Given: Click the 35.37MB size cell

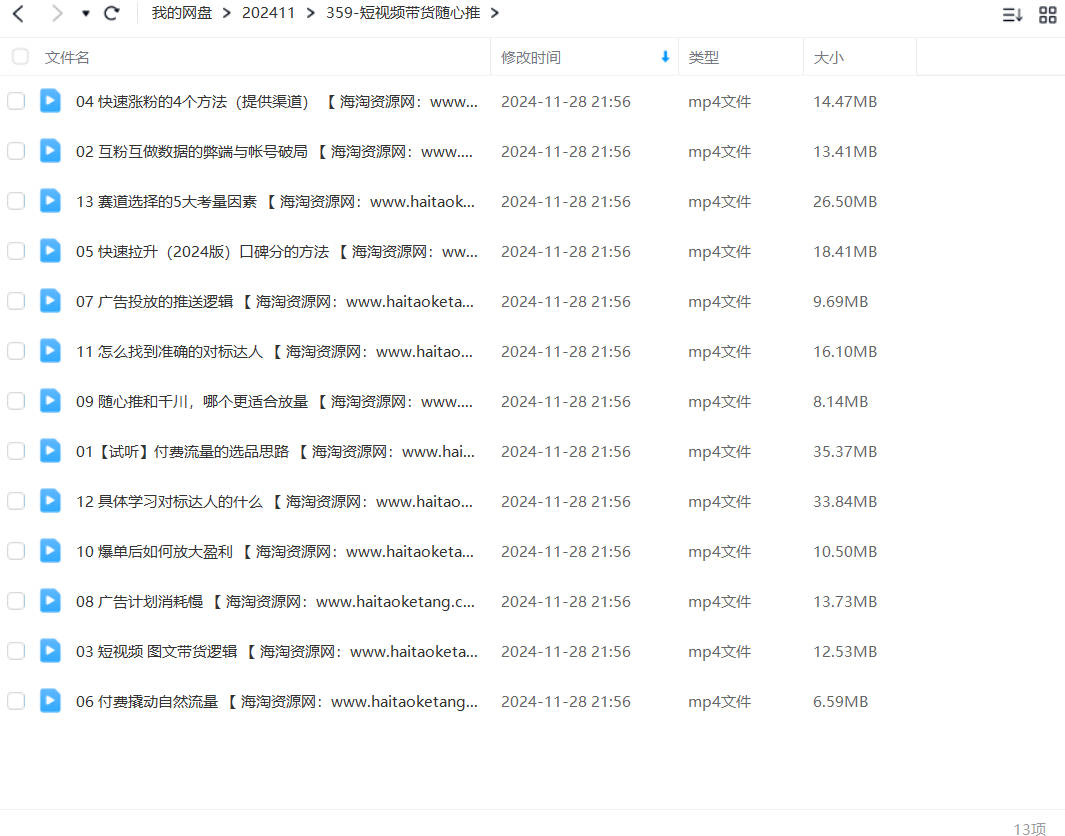Looking at the screenshot, I should tap(845, 451).
